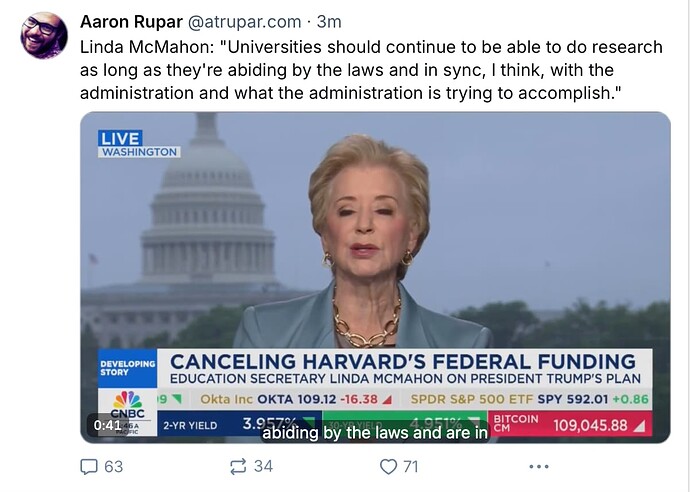Click the video caption subtitle text

[375, 433]
